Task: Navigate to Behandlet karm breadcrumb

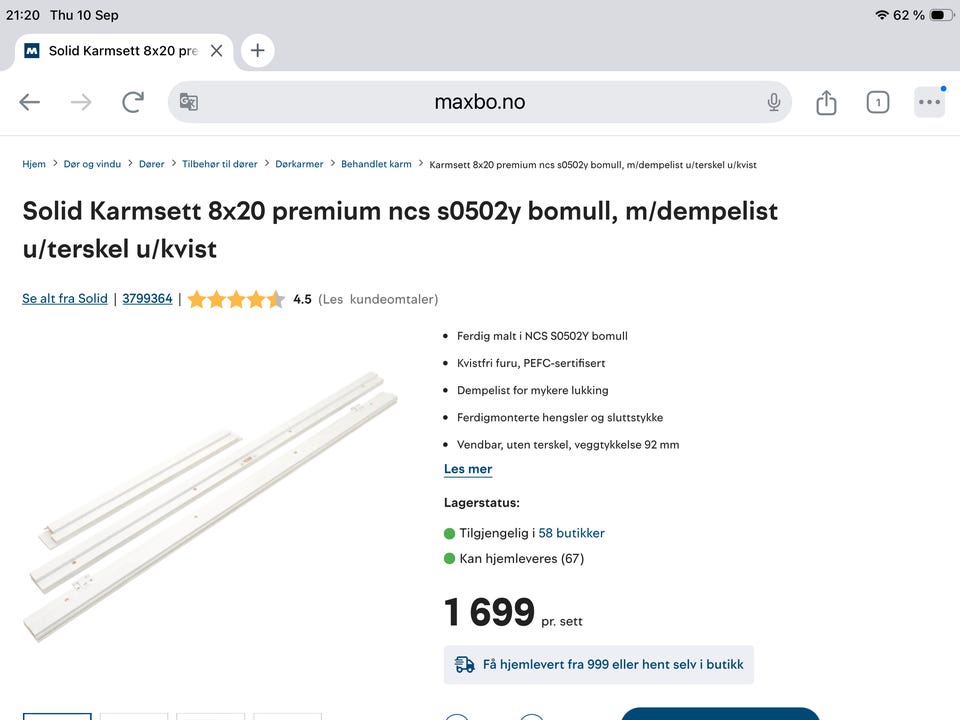Action: 376,164
